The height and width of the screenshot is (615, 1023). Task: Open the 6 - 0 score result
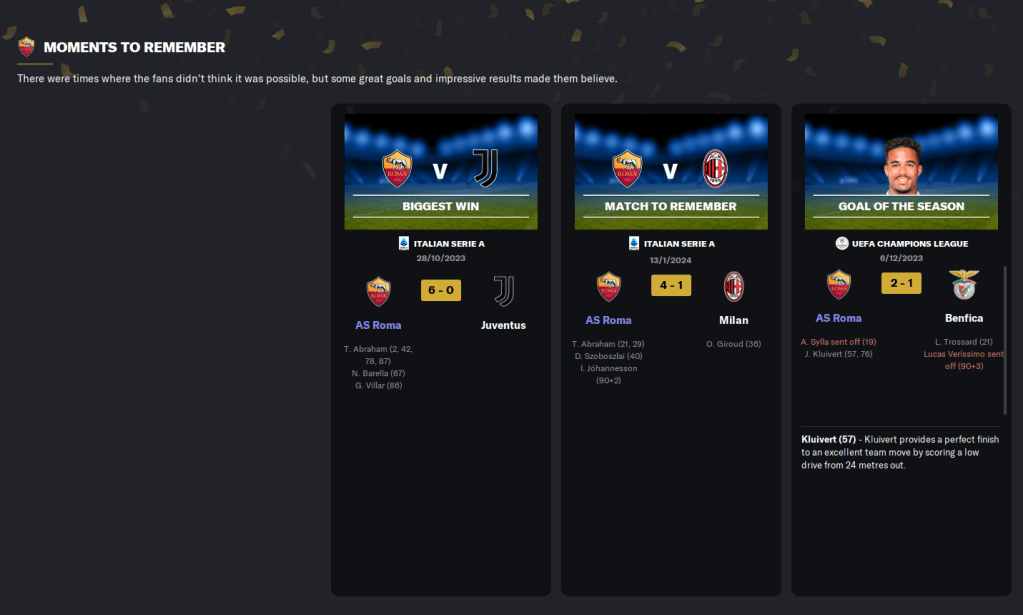pos(441,290)
